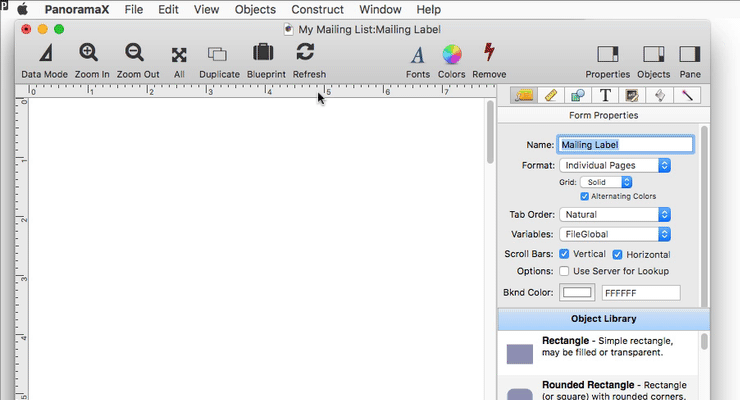
Task: Open the Format dropdown Individual Pages
Action: (615, 166)
